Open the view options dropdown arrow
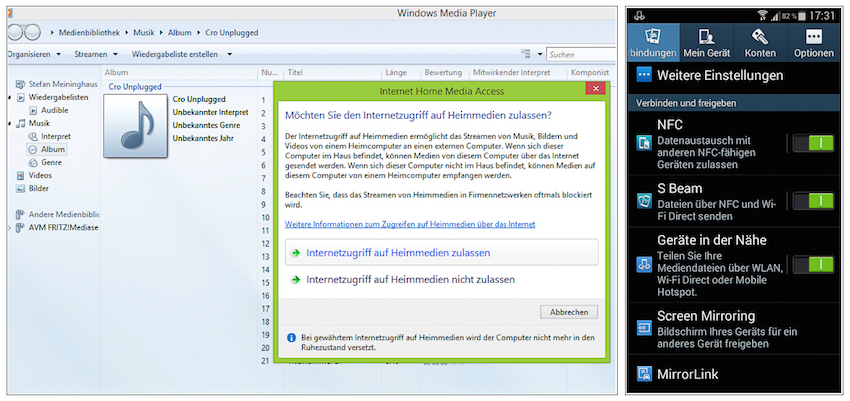Image resolution: width=850 pixels, height=401 pixels. tap(539, 54)
